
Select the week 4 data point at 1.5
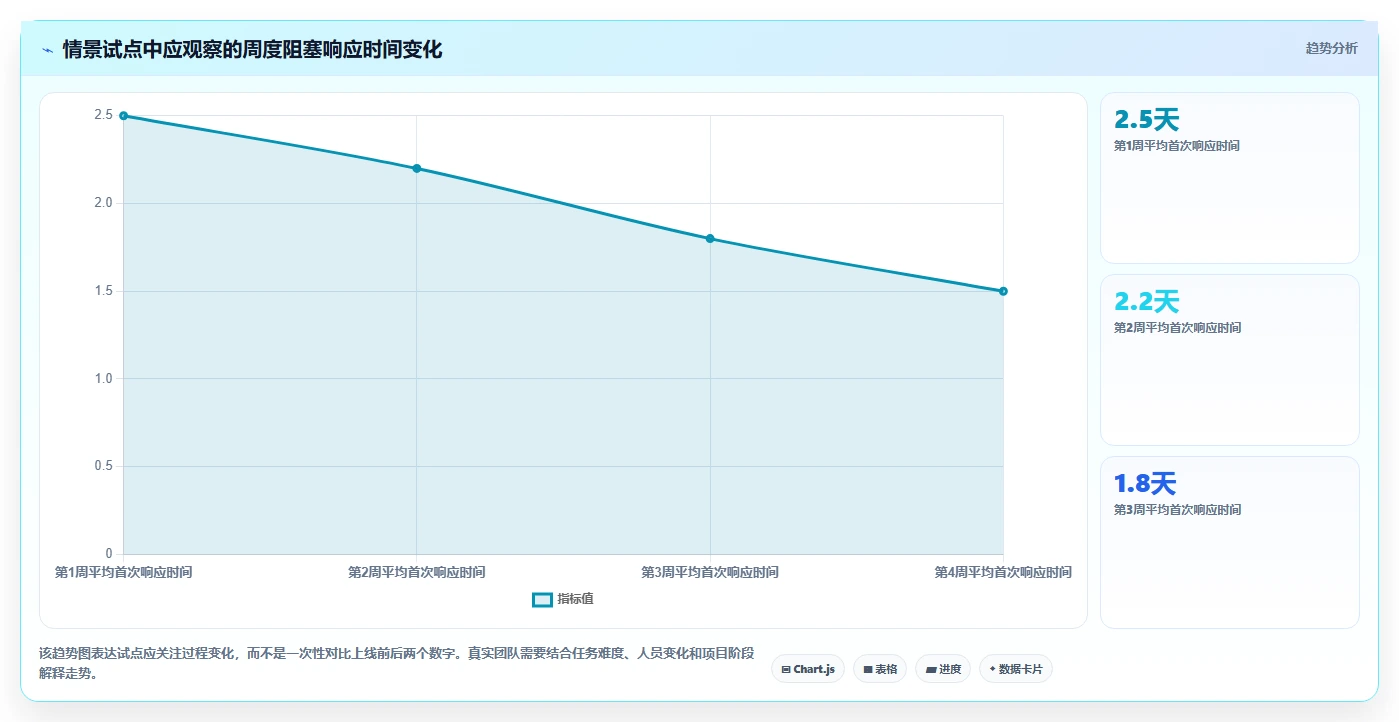click(x=1003, y=291)
